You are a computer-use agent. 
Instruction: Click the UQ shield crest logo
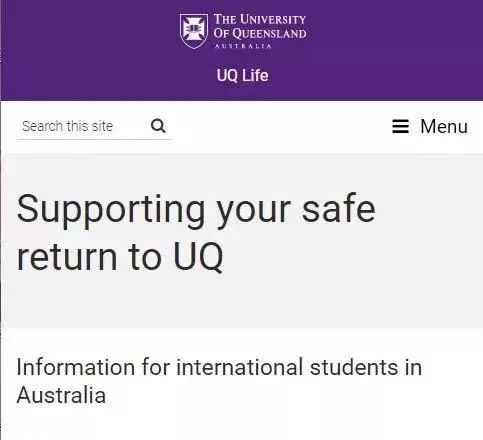194,31
